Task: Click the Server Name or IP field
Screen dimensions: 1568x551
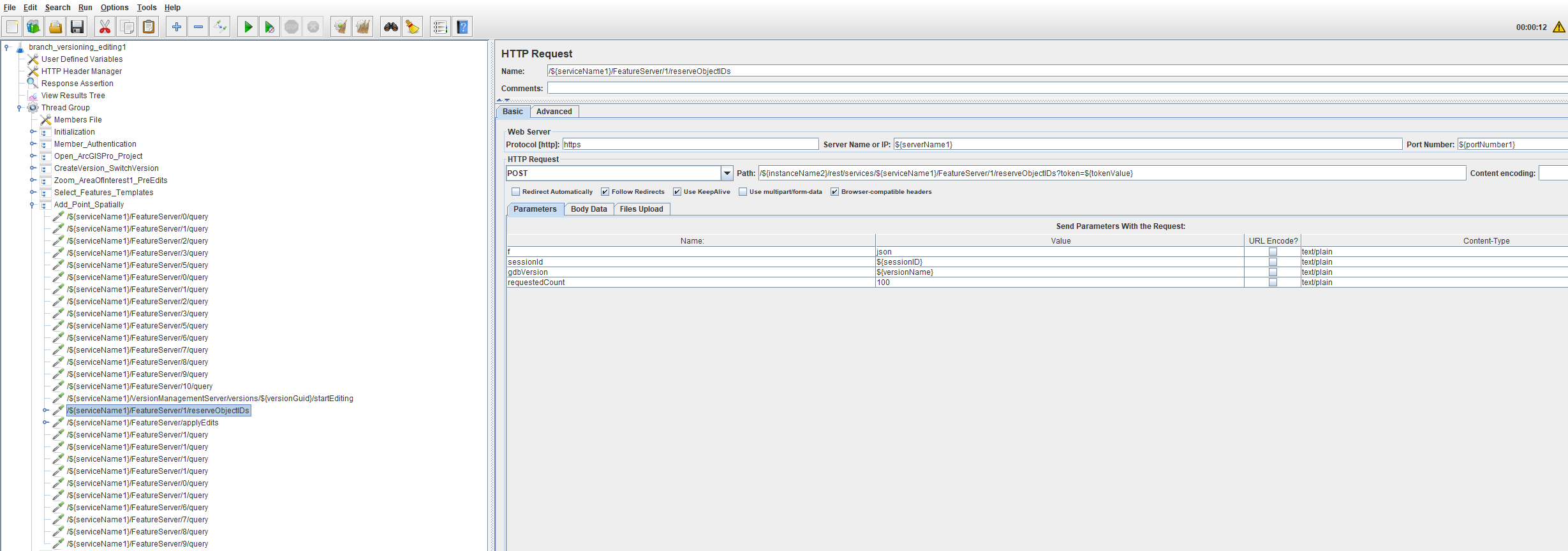Action: point(1148,145)
